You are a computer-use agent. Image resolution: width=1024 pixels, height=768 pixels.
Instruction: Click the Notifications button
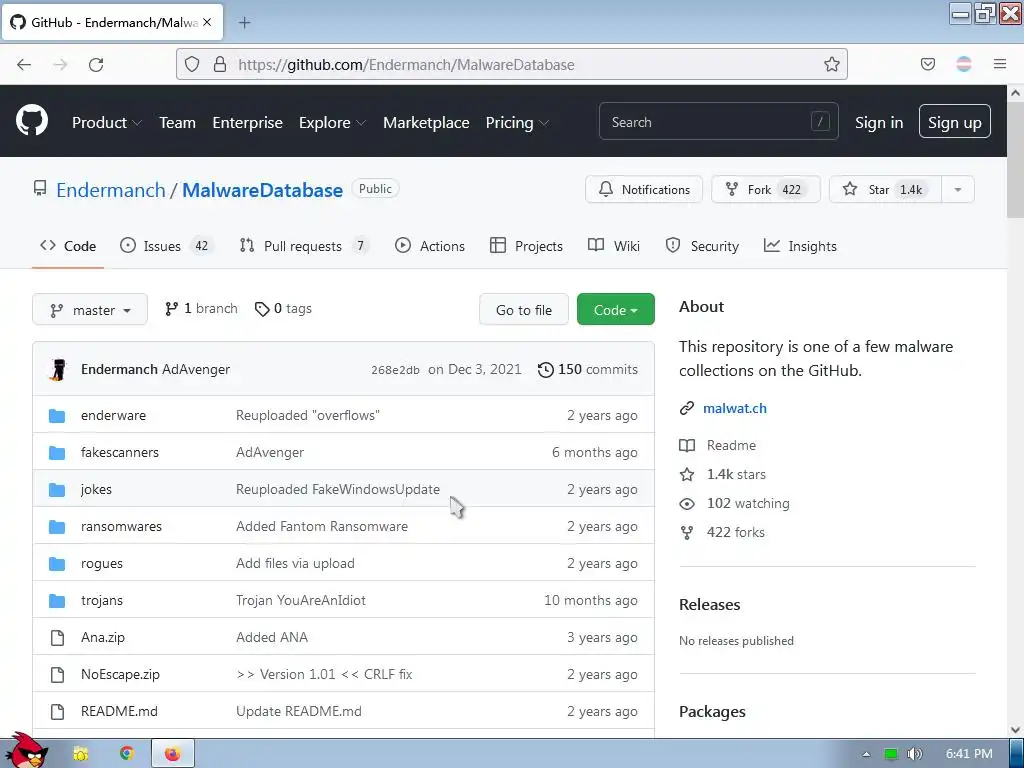coord(644,189)
